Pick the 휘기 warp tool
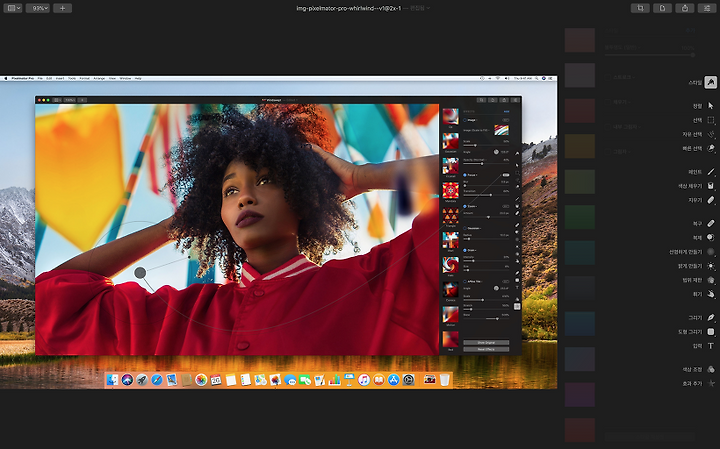This screenshot has width=720, height=449. click(711, 294)
